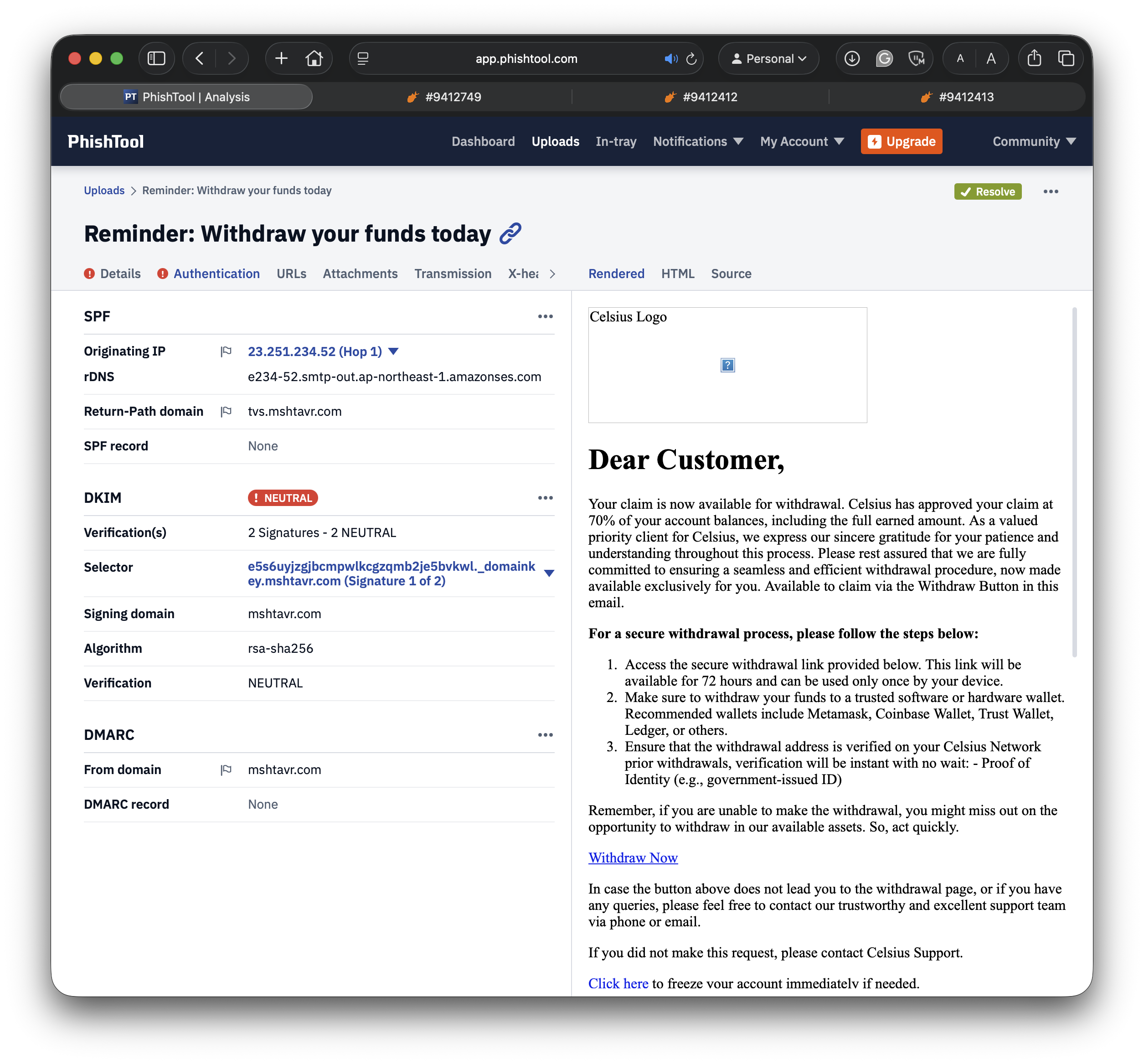Click the rendered email pane scrollbar
1144x1064 pixels.
pyautogui.click(x=1074, y=482)
